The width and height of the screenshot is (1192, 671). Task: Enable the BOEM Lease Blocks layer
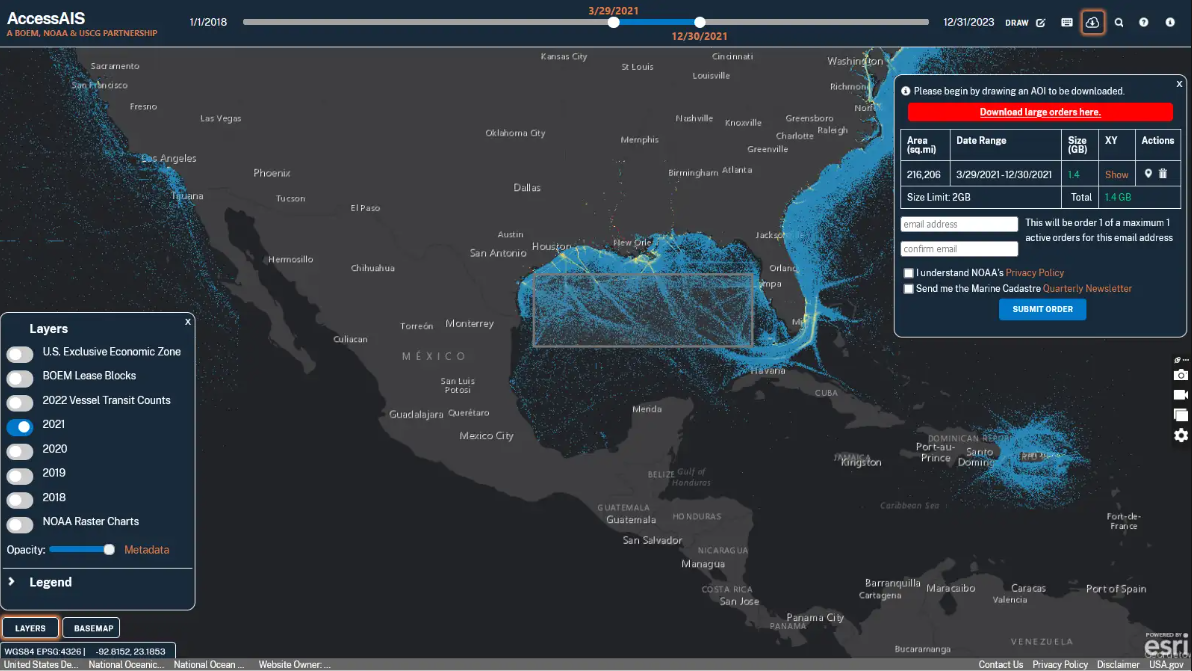(x=20, y=378)
